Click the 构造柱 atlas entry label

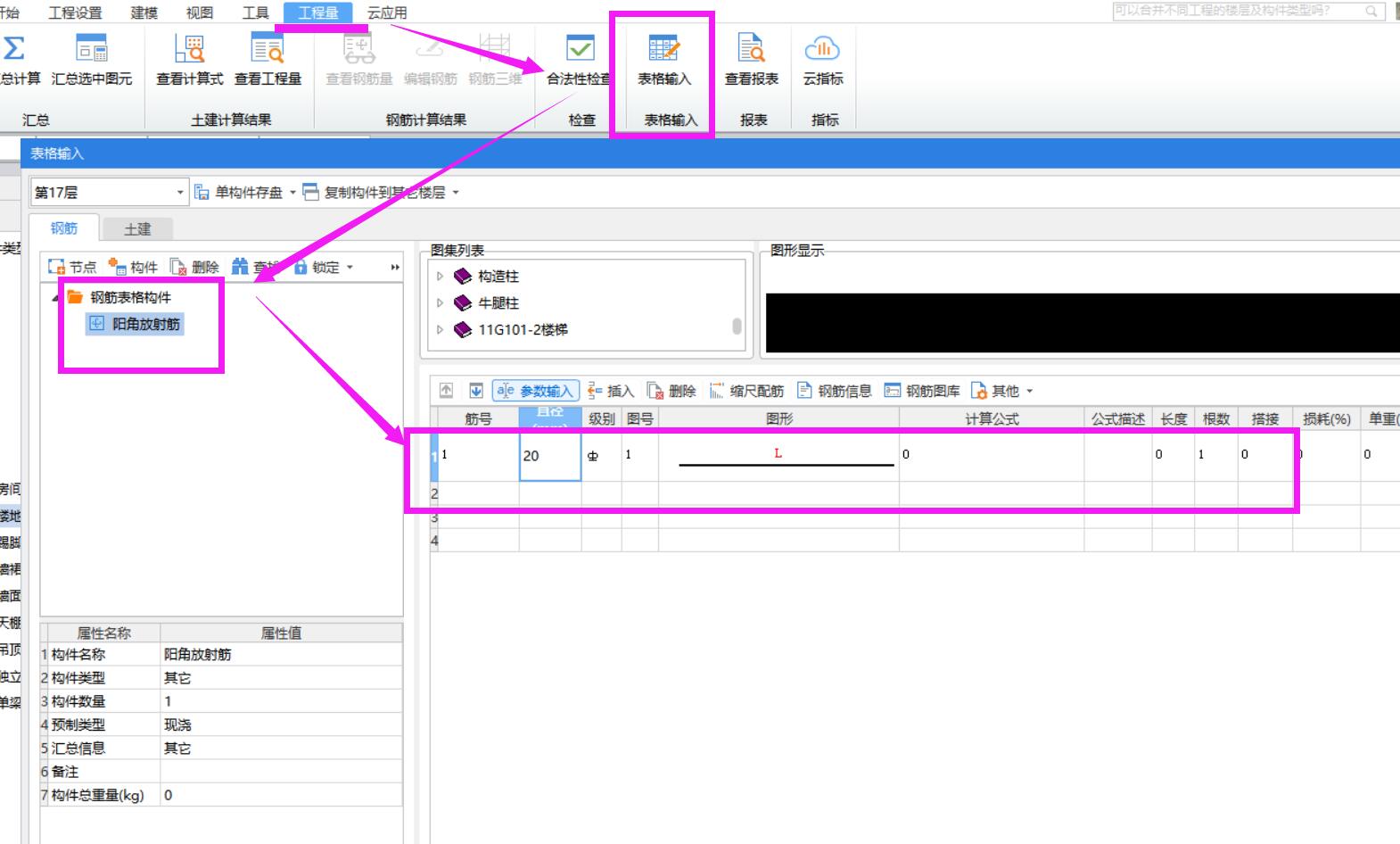click(x=498, y=277)
